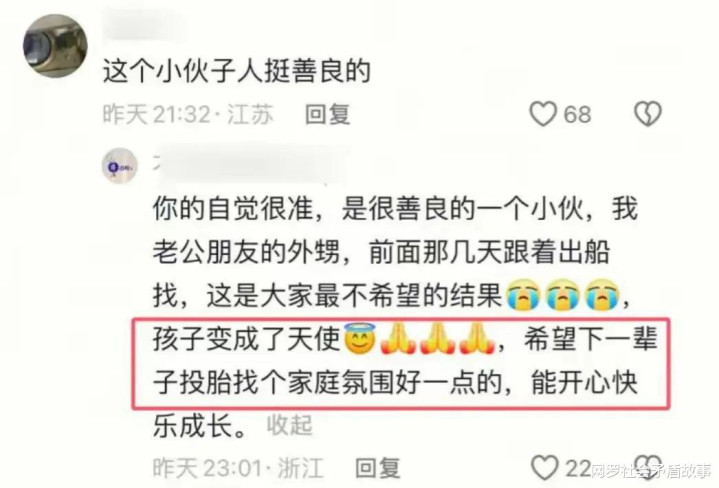Dislike the reply comment from Zhejiang
Screen dimensions: 719x488
tap(647, 468)
